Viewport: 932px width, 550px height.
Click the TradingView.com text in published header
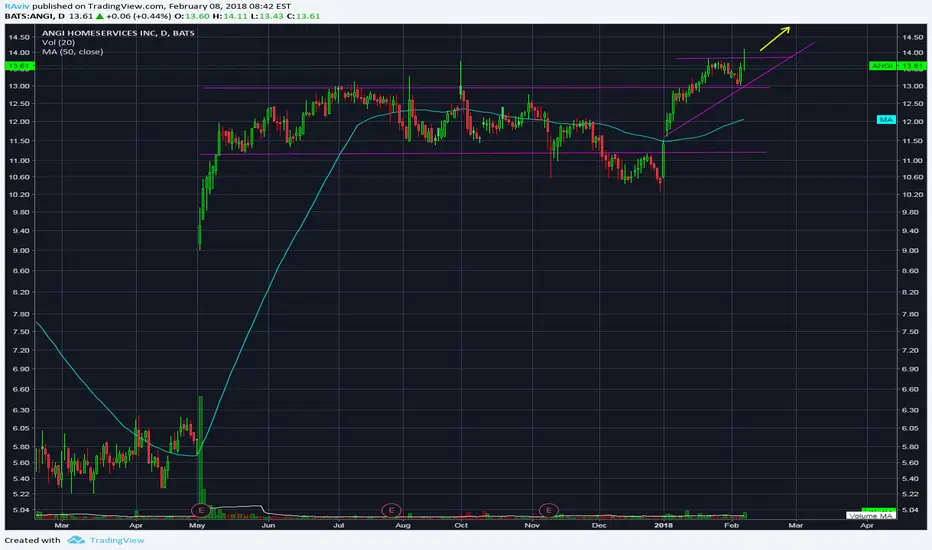point(125,6)
